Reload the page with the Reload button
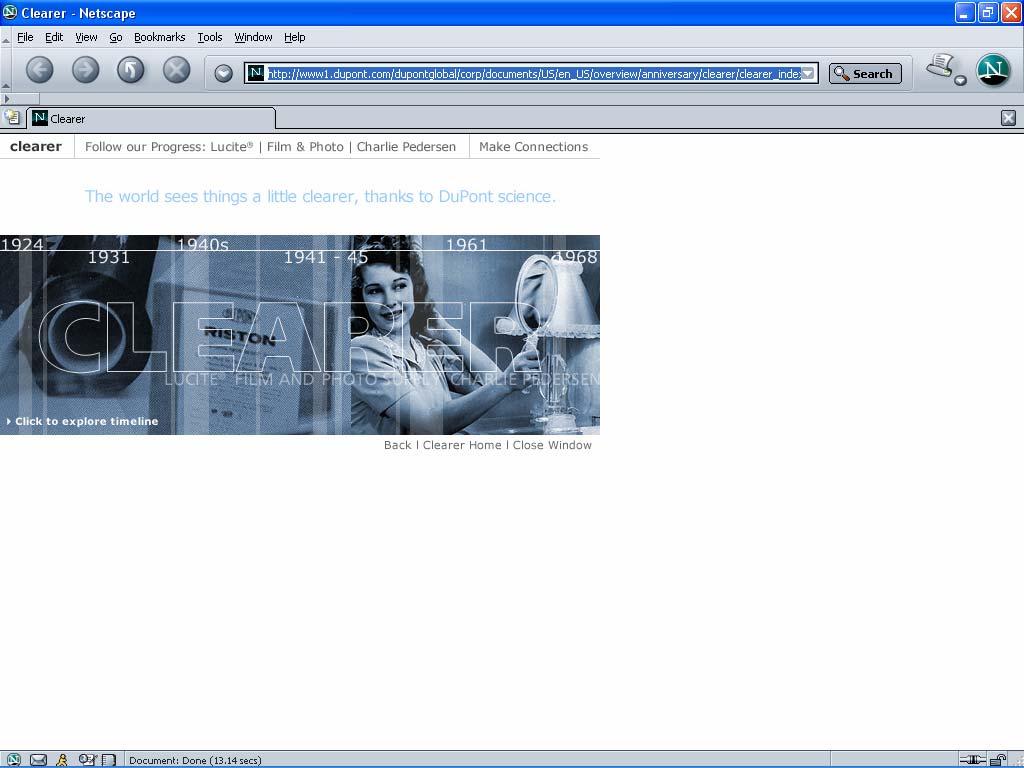This screenshot has height=768, width=1024. (131, 70)
